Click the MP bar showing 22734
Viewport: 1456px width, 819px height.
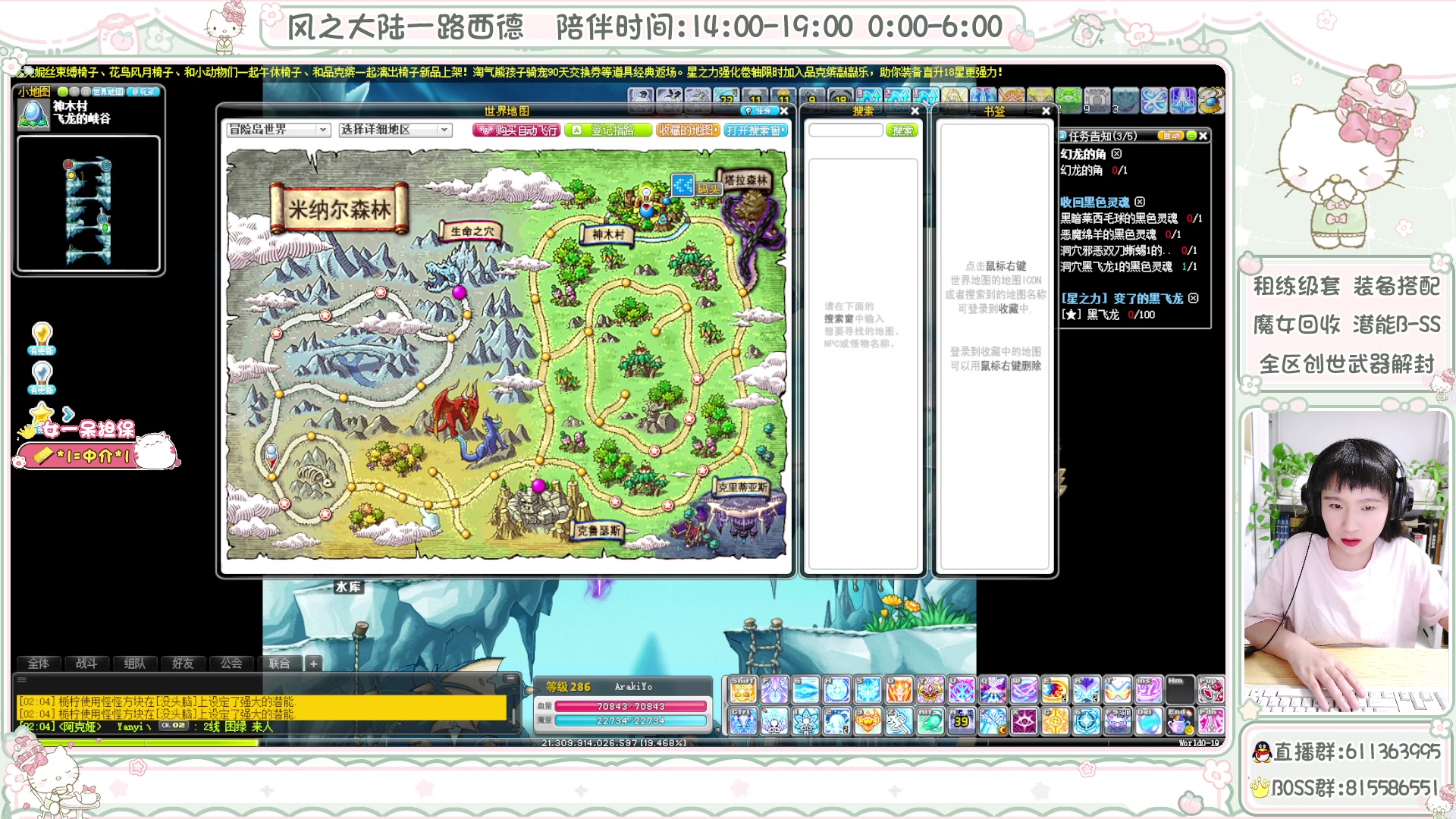click(630, 720)
